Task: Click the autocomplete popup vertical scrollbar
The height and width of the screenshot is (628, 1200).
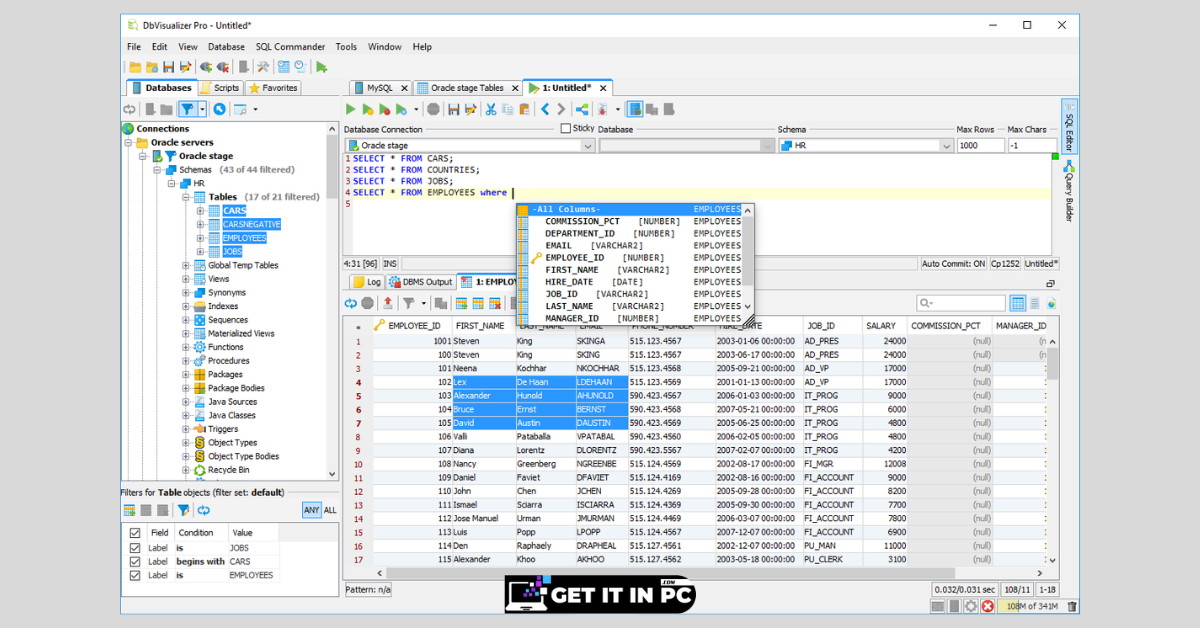Action: pos(748,259)
